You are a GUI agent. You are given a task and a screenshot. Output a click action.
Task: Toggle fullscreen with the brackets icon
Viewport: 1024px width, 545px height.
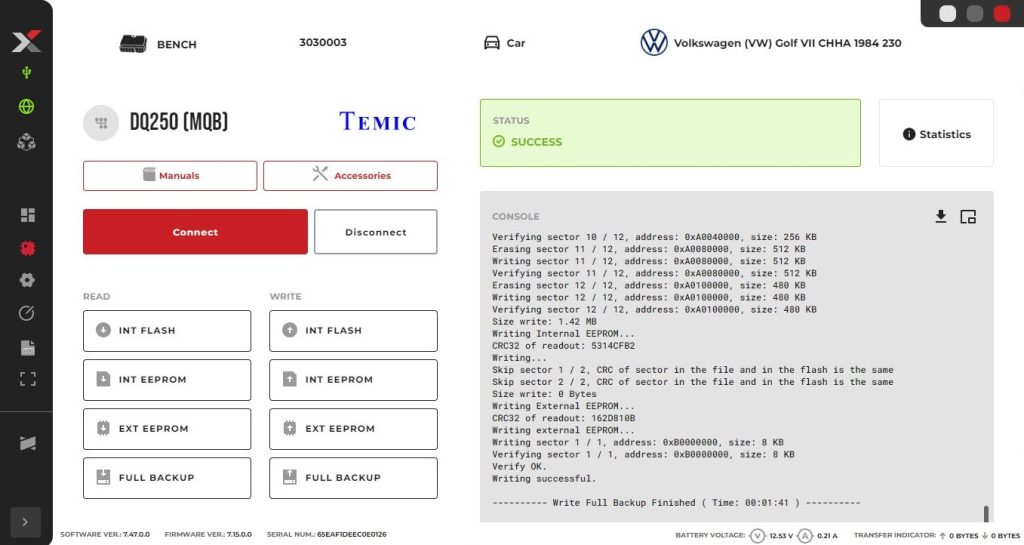tap(27, 379)
